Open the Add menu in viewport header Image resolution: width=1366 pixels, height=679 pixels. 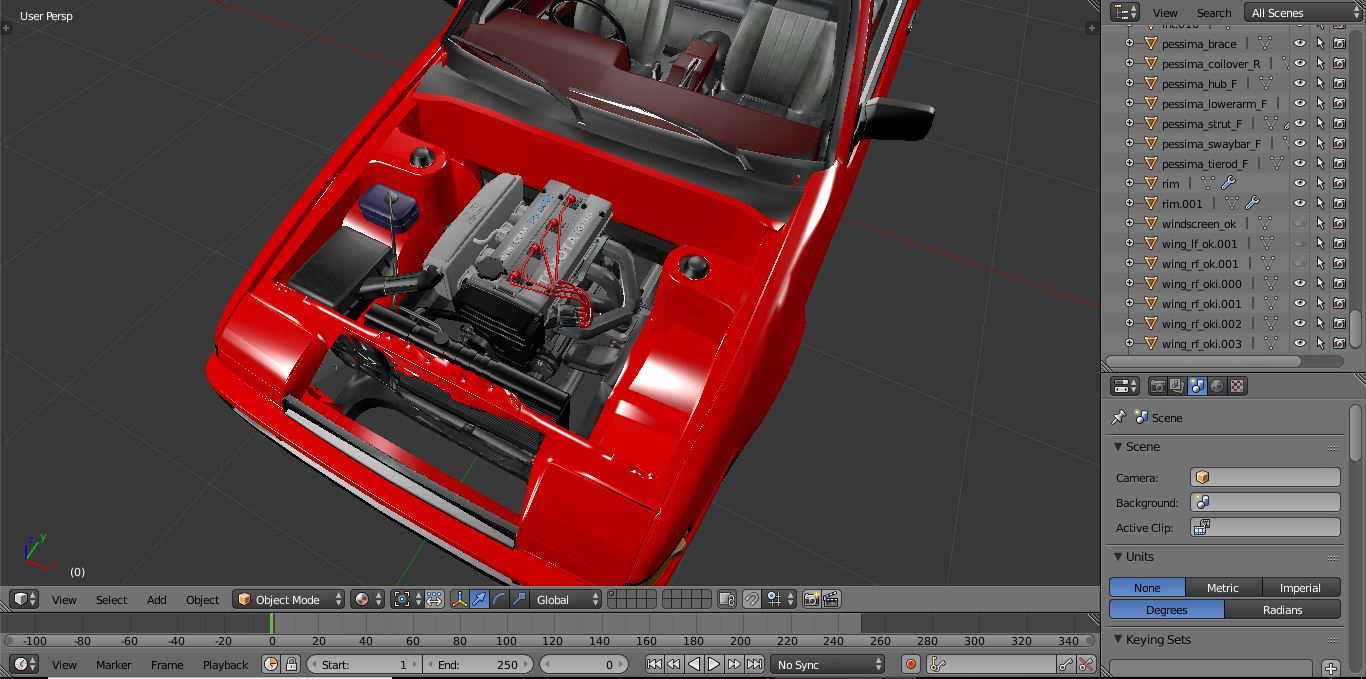(x=157, y=600)
